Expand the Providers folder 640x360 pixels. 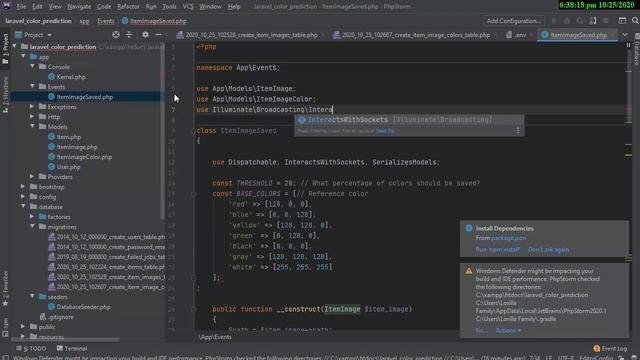(x=32, y=177)
